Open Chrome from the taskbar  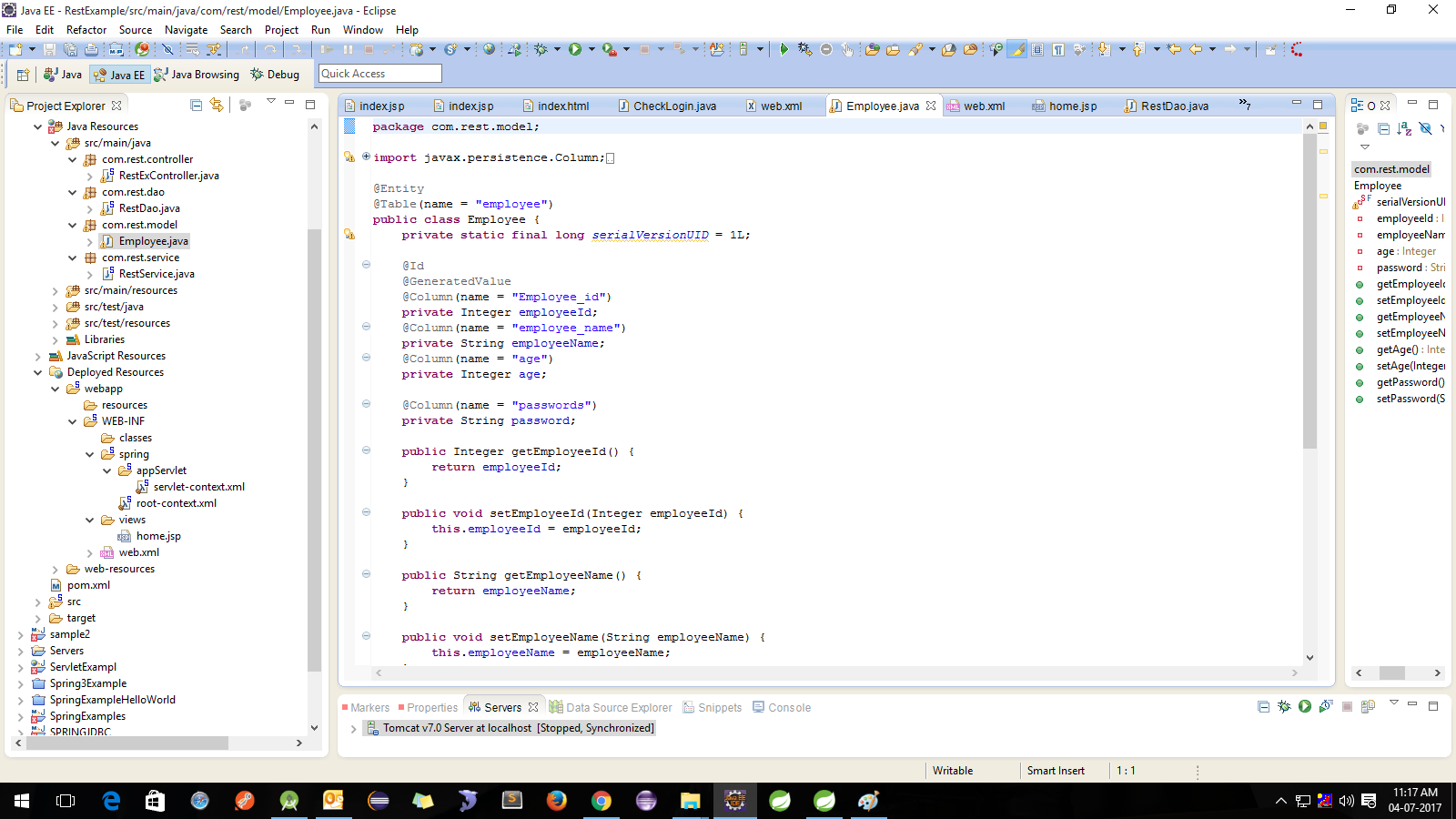point(601,802)
